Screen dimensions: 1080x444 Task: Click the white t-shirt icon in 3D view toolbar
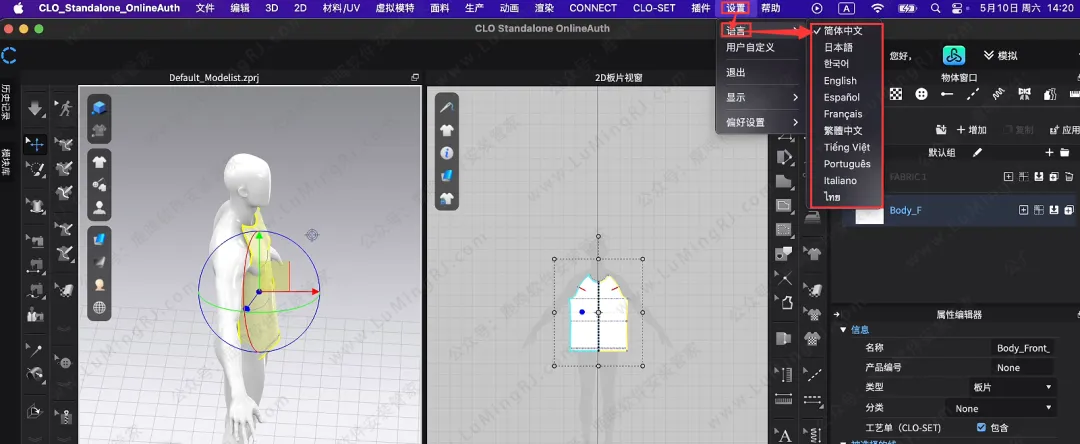tap(100, 162)
